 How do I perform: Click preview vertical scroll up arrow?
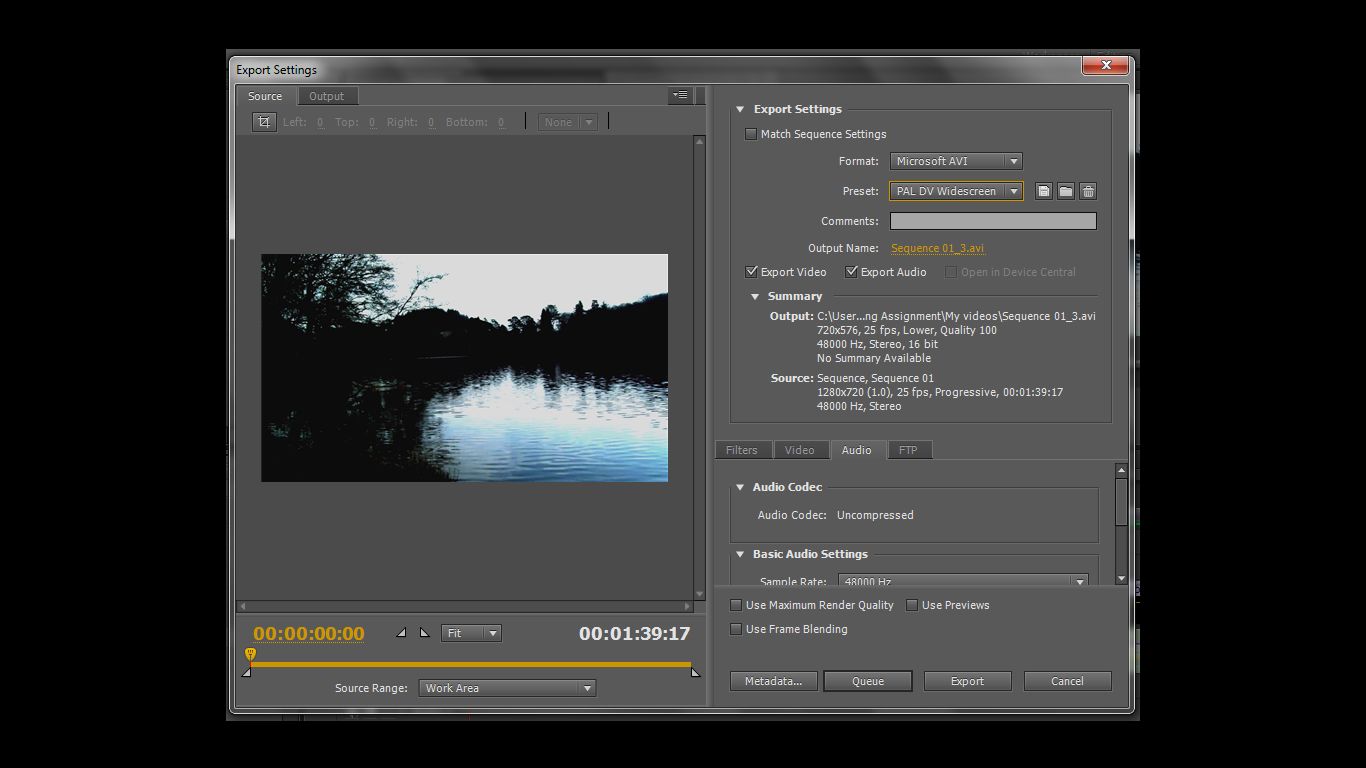point(699,142)
